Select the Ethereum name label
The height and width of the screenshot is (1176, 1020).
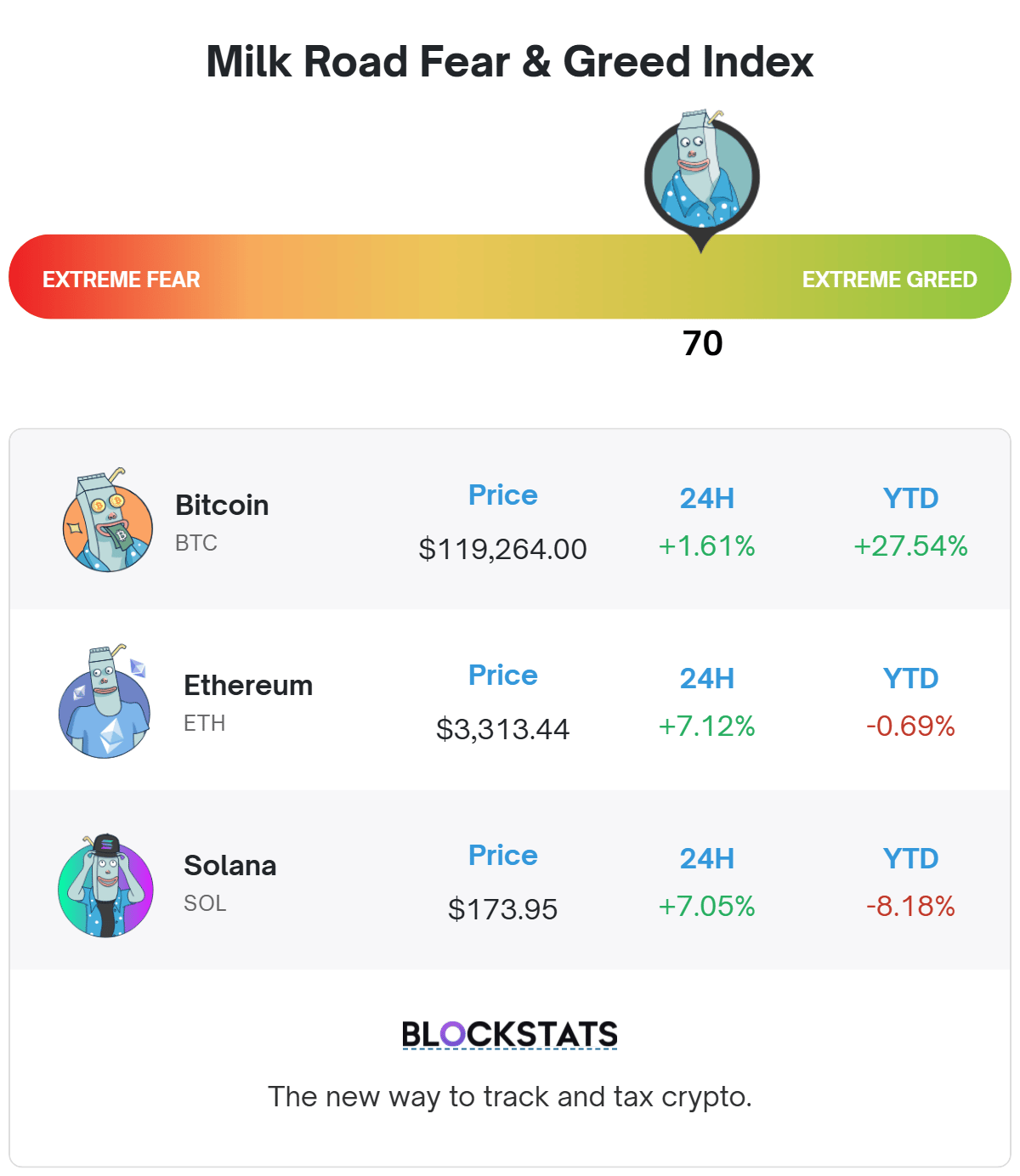[x=248, y=685]
